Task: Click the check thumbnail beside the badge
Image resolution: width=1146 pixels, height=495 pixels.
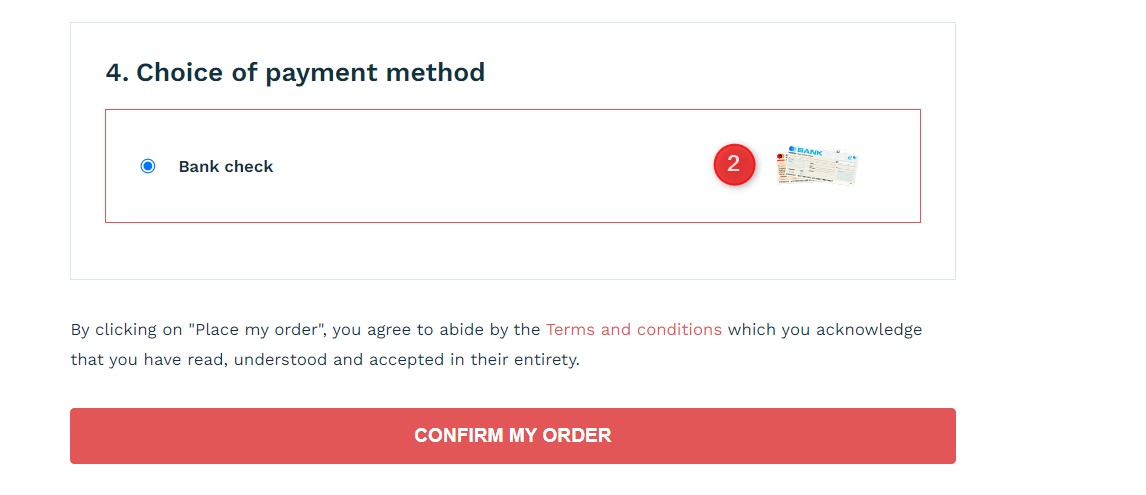Action: coord(817,165)
